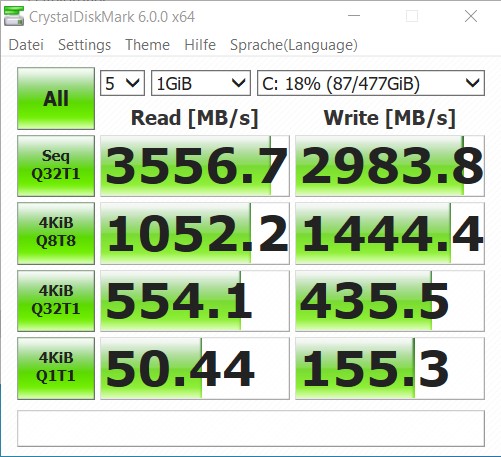Start the 4KiB Q32T1 test
Viewport: 501px width, 457px height.
(x=56, y=301)
